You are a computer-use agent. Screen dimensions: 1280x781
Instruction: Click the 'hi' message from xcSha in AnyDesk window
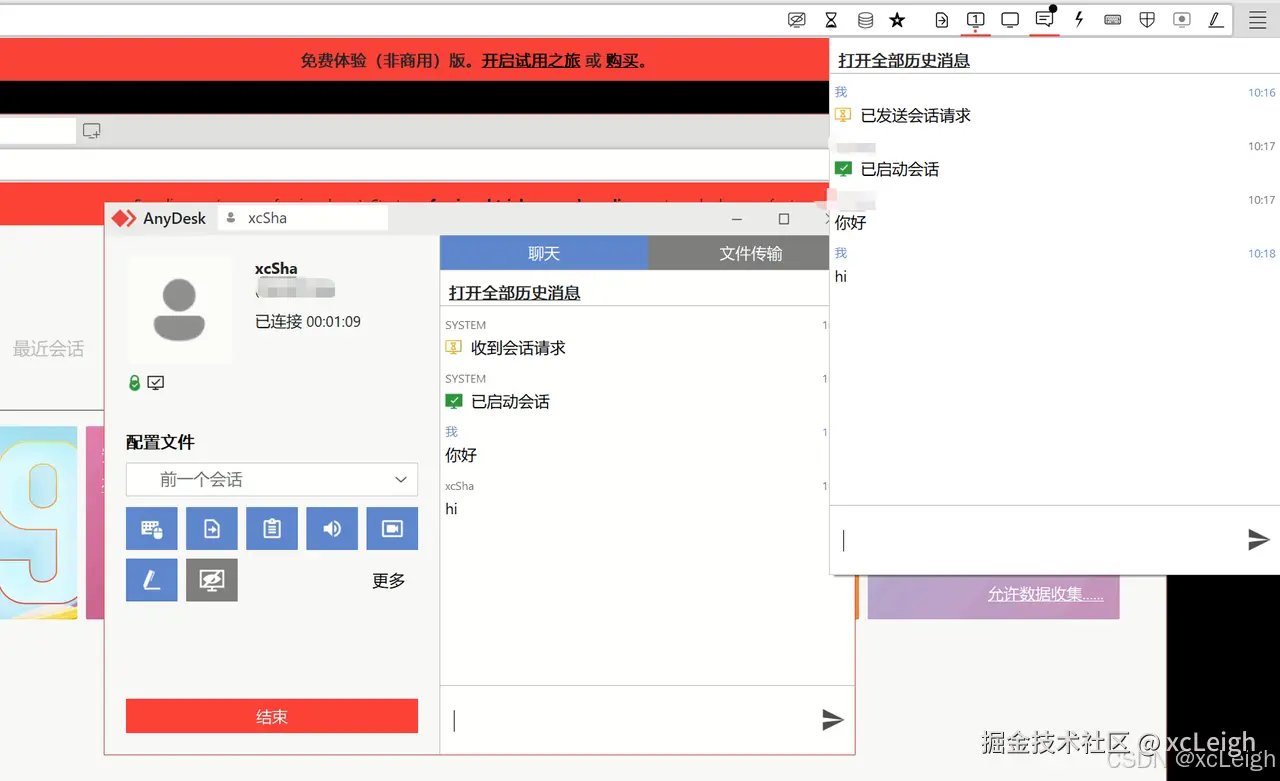(451, 509)
